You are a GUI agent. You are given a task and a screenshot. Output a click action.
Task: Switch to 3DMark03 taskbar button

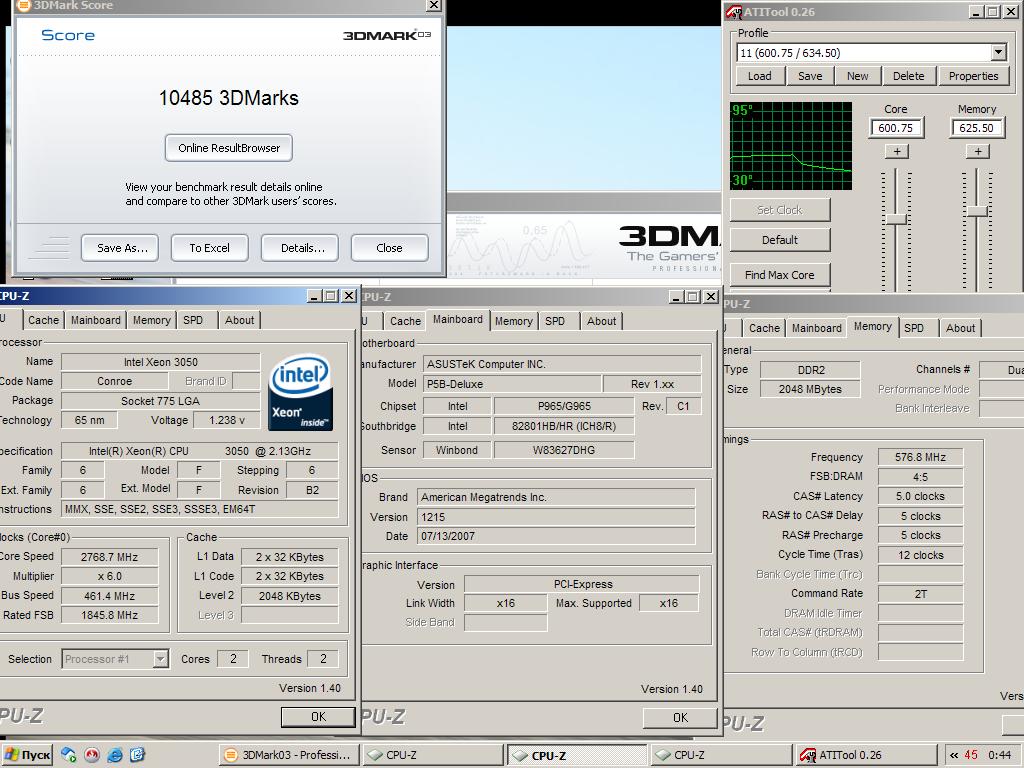pos(288,755)
